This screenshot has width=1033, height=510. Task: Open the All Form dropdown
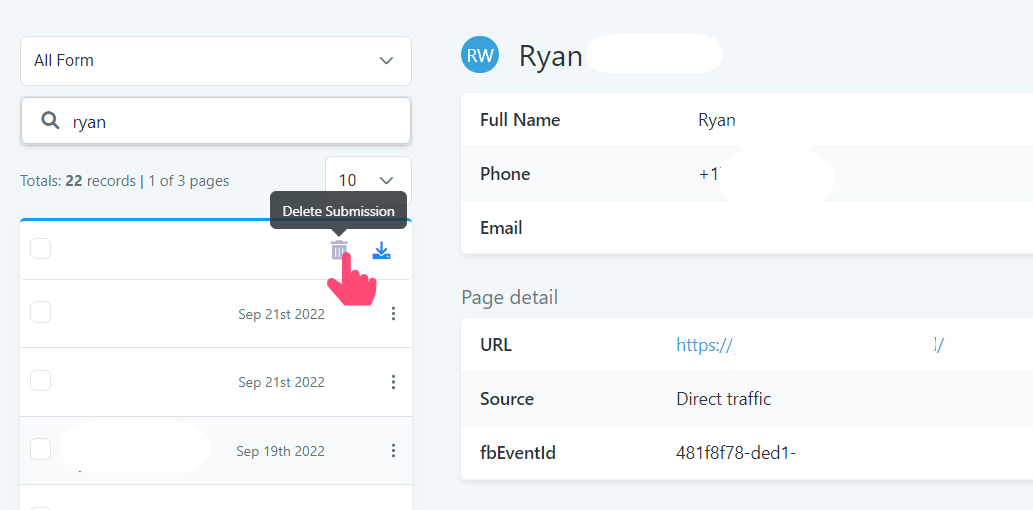(216, 61)
